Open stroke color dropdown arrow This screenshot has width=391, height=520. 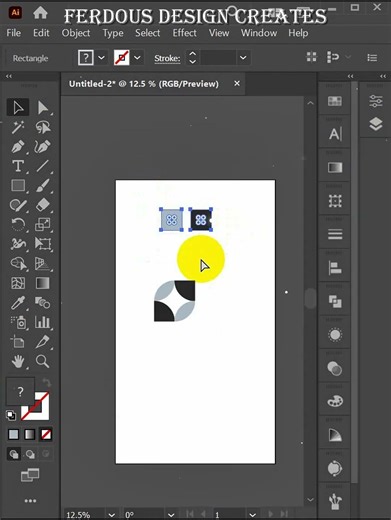pos(137,58)
